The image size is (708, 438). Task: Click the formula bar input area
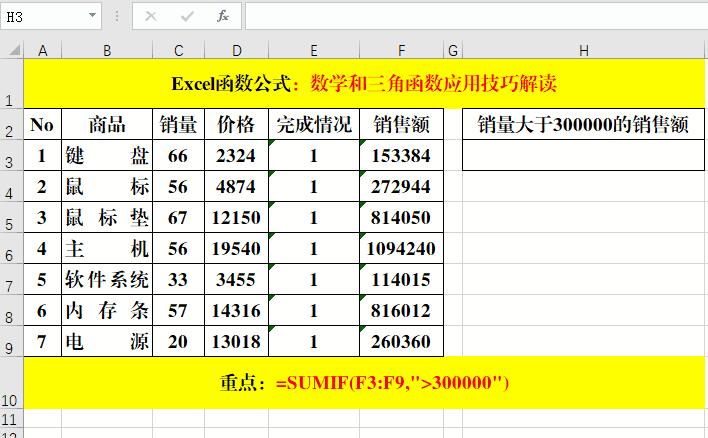tap(476, 17)
